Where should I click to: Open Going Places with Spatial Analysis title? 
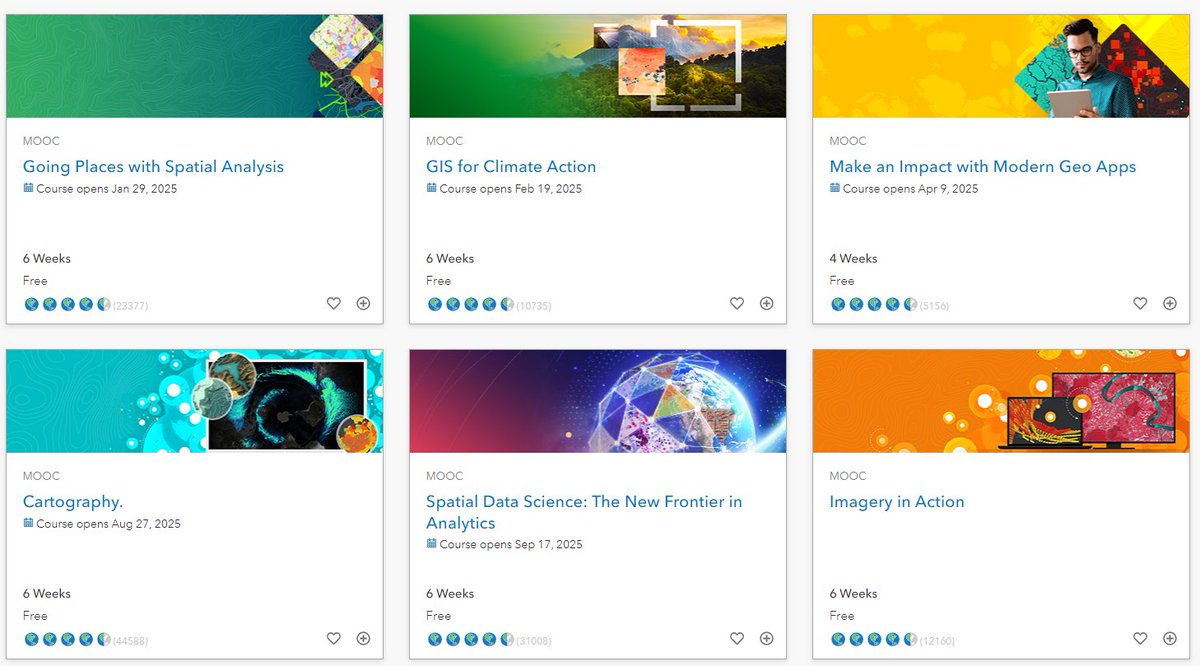coord(153,167)
